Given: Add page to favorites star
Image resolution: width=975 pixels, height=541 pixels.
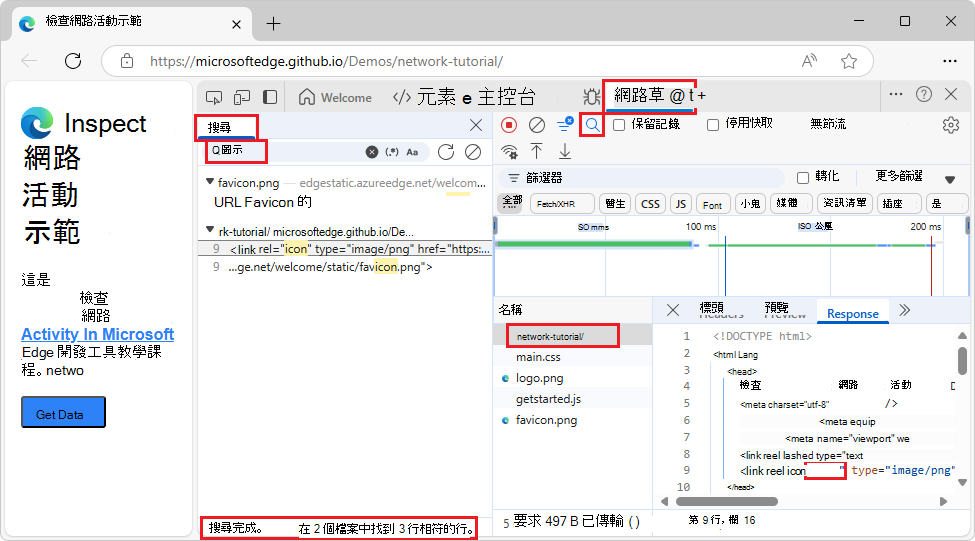Looking at the screenshot, I should (x=849, y=61).
